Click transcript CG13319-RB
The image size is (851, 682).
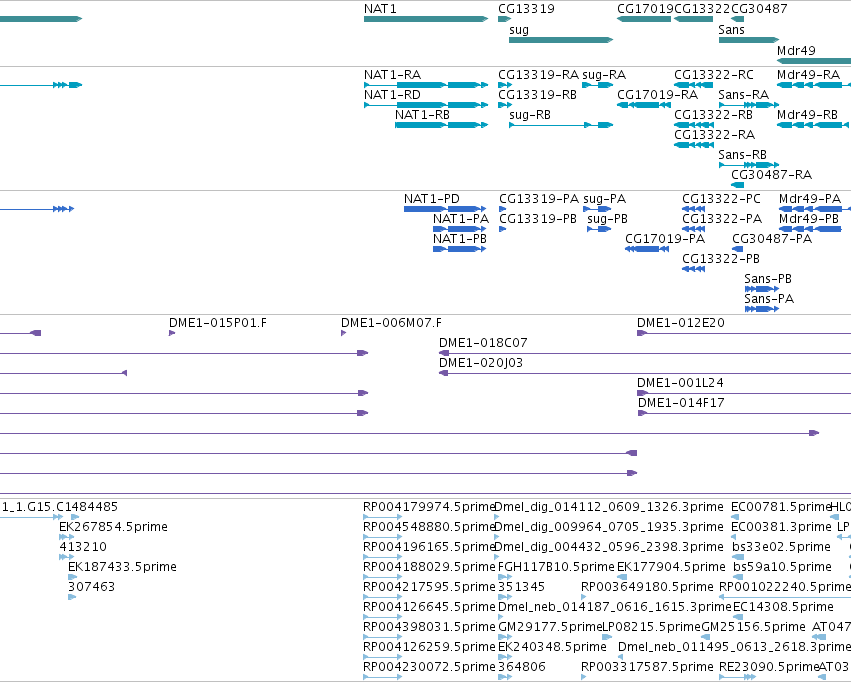505,105
